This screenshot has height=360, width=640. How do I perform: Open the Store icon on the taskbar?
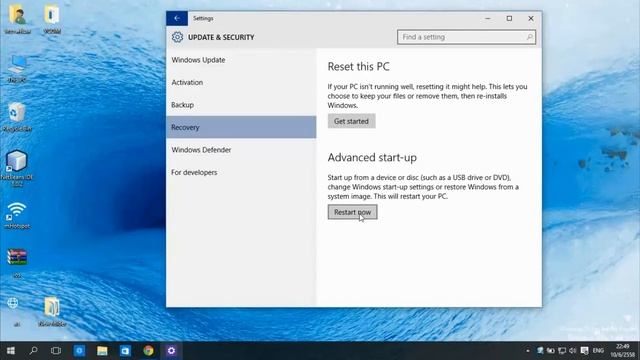coord(125,351)
